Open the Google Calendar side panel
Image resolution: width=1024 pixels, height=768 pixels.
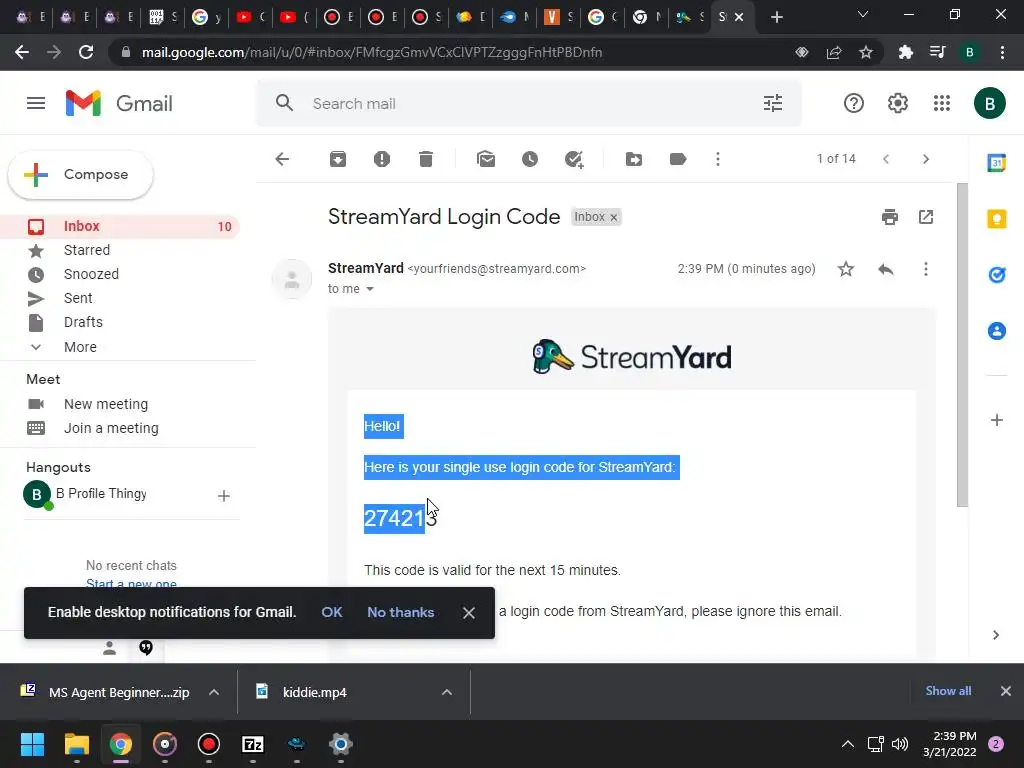point(997,163)
